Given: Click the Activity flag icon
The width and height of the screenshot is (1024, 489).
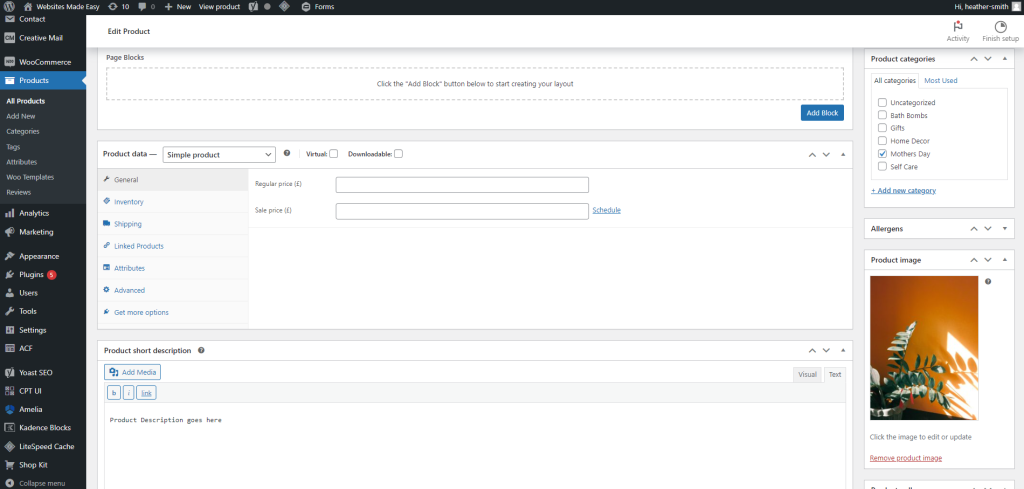Looking at the screenshot, I should click(x=957, y=27).
